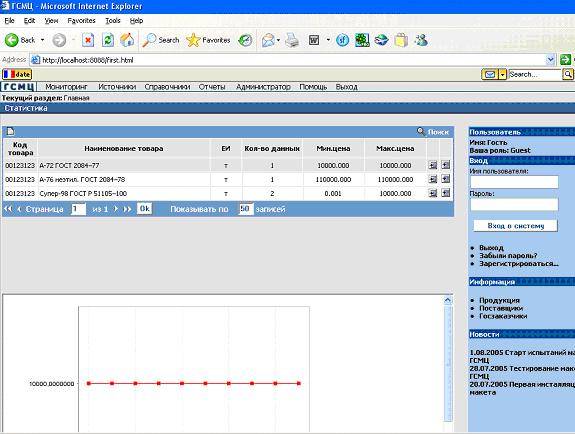
Task: Click the yellow mail button in search toolbar
Action: 490,74
